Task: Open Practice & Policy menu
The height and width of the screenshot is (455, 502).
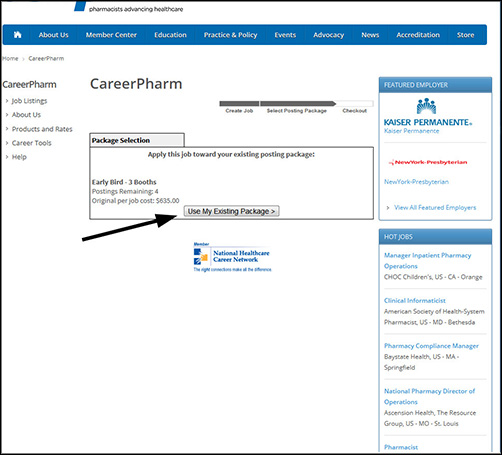Action: click(230, 35)
